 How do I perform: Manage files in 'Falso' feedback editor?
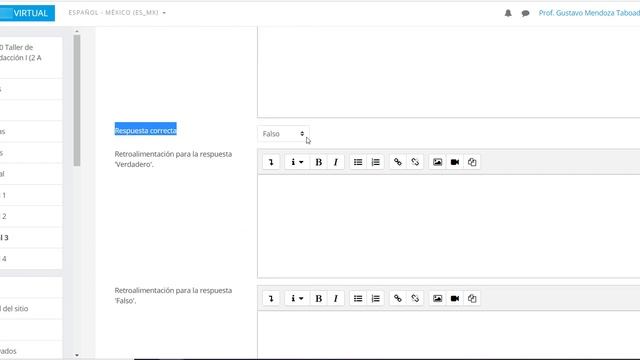coord(472,298)
